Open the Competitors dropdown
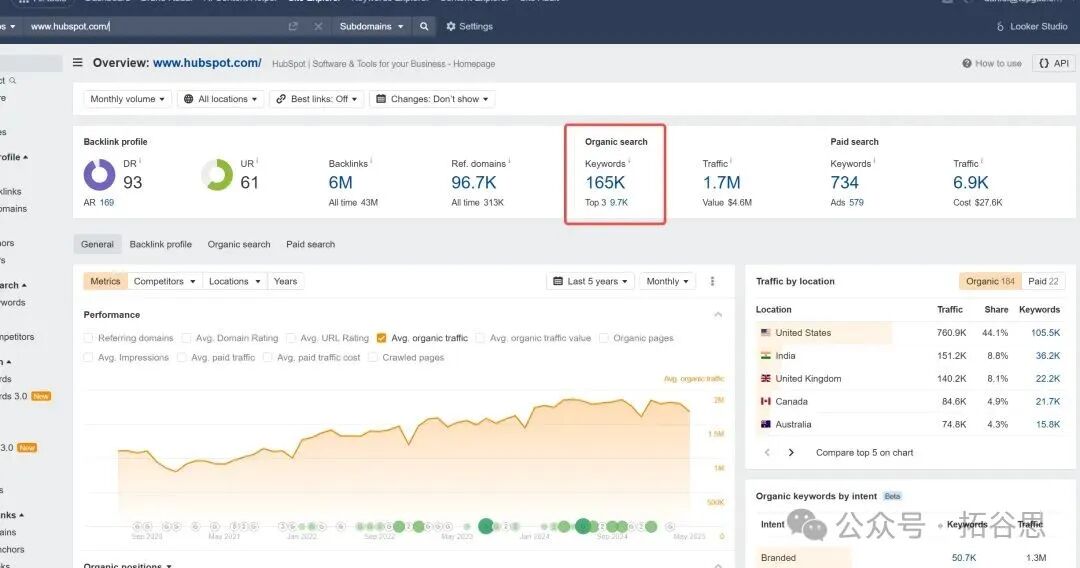This screenshot has height=568, width=1080. point(165,281)
